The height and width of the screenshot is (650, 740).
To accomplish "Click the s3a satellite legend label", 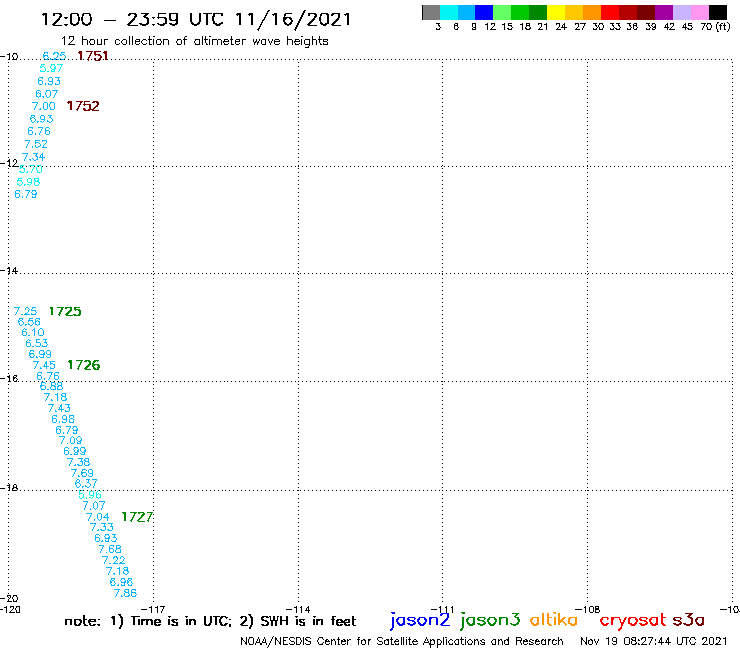I will tap(688, 620).
